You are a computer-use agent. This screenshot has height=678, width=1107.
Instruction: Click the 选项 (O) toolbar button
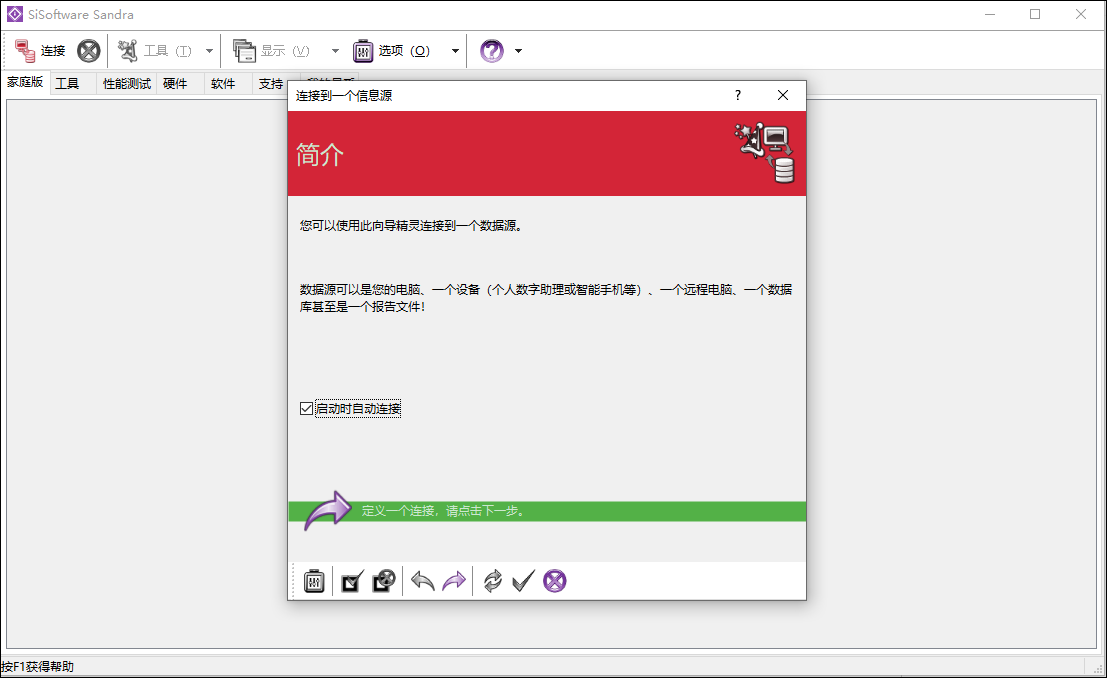click(x=392, y=51)
